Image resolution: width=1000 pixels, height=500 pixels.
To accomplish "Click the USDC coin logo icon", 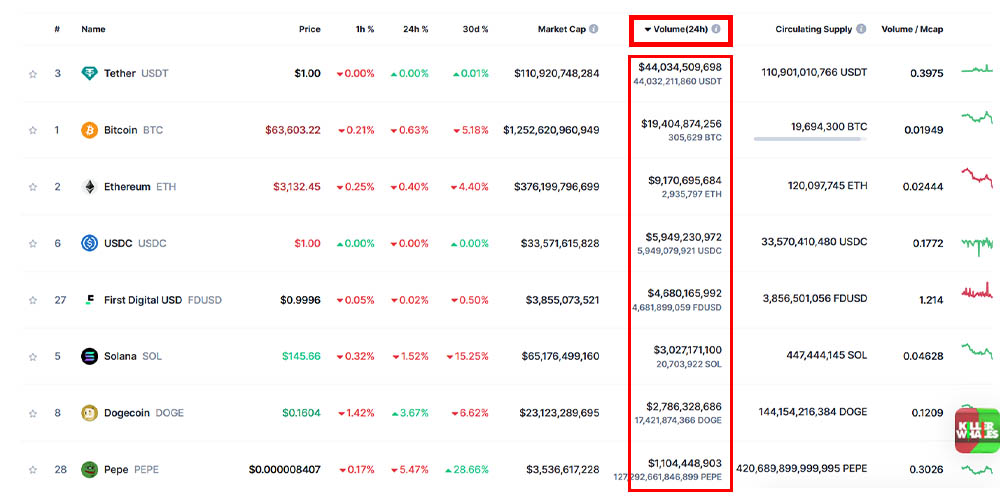I will click(x=90, y=243).
